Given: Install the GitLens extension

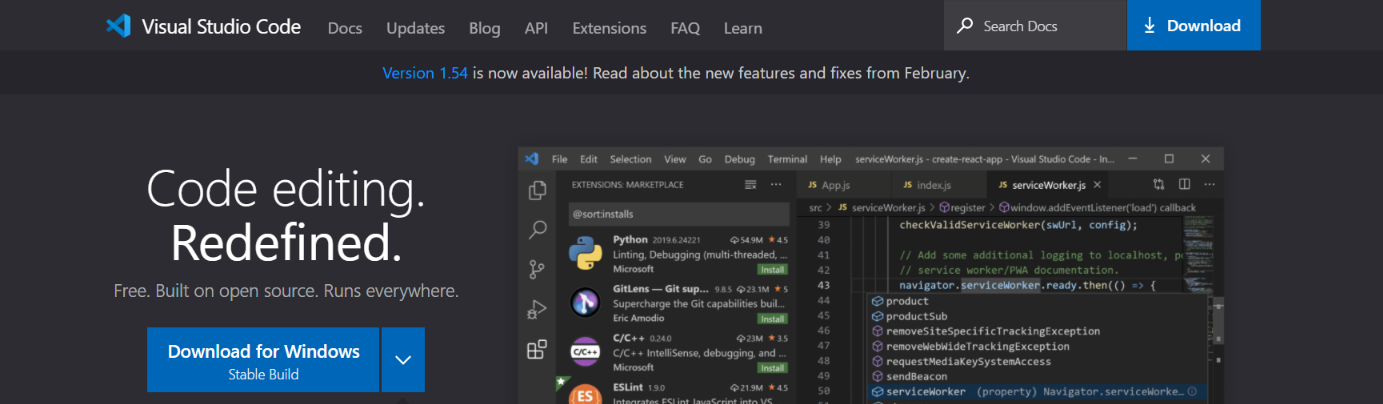Looking at the screenshot, I should pyautogui.click(x=771, y=318).
